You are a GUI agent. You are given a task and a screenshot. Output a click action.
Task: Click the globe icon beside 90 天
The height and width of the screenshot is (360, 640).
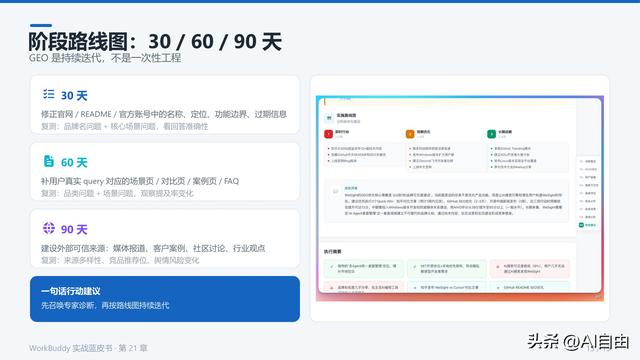point(49,228)
